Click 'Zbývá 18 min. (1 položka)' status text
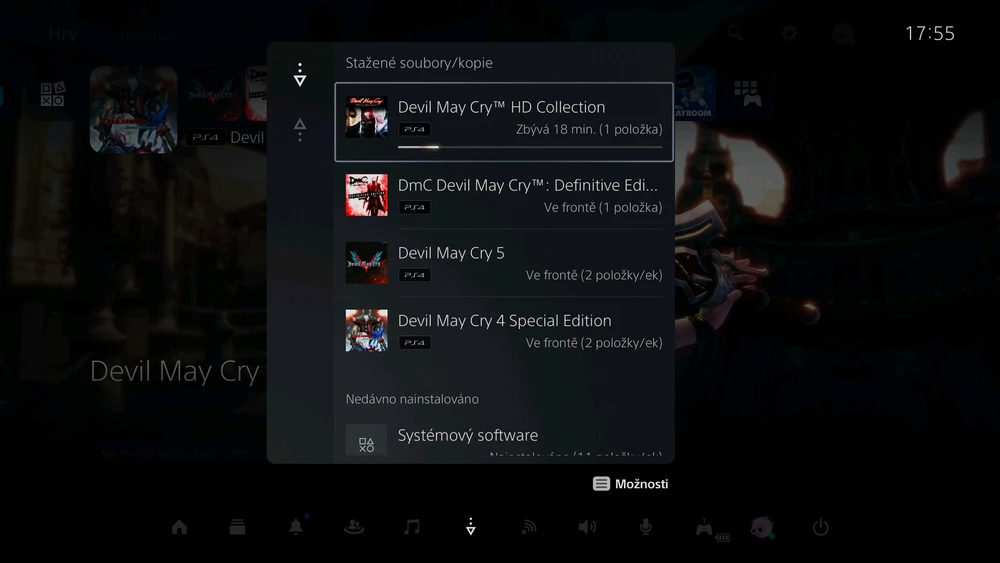The image size is (1000, 563). (x=589, y=129)
